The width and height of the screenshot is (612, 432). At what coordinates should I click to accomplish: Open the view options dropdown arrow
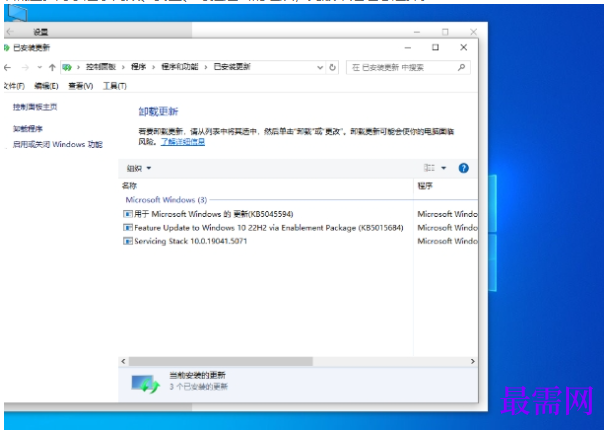444,168
